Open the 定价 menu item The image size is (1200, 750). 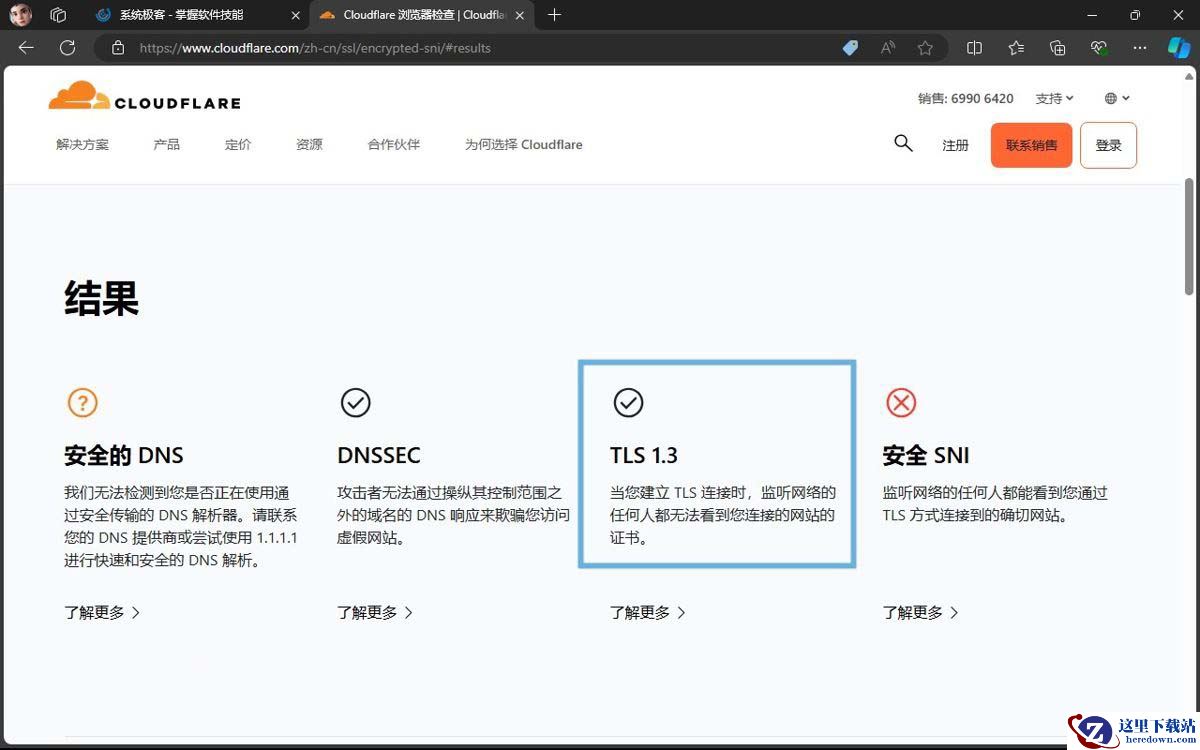click(238, 144)
